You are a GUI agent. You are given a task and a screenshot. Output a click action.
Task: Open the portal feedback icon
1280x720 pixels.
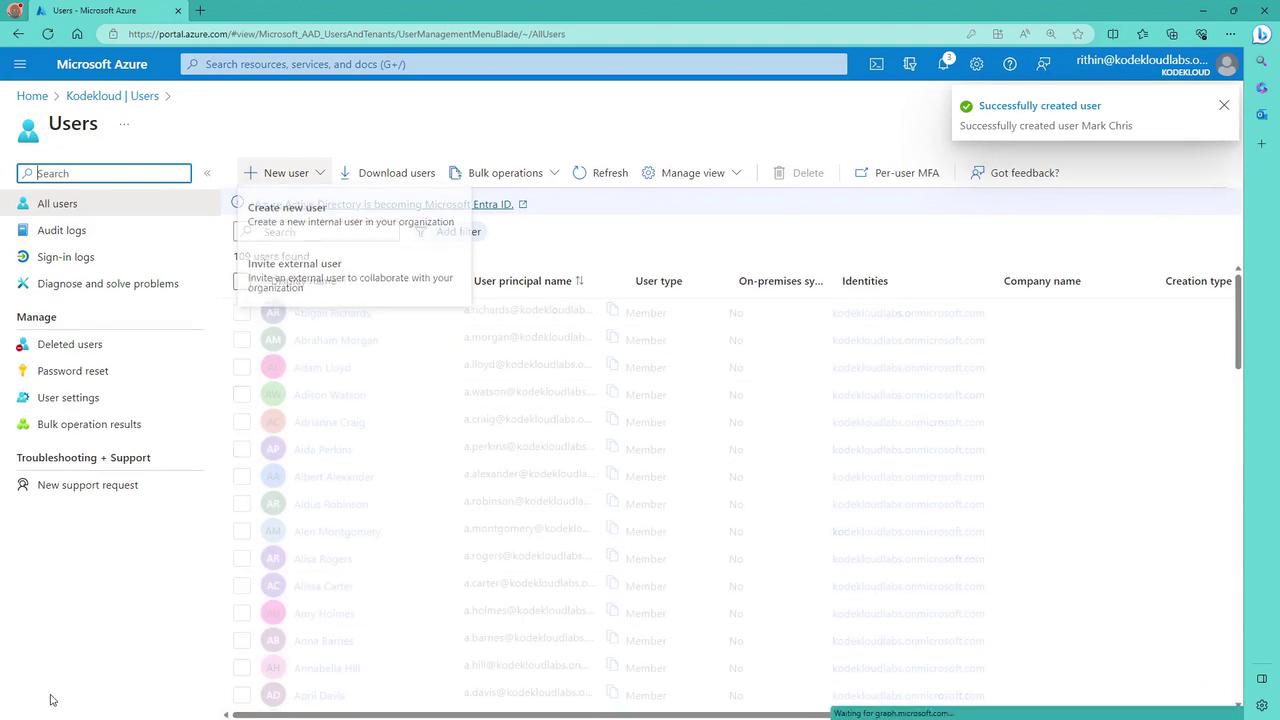click(x=1043, y=64)
